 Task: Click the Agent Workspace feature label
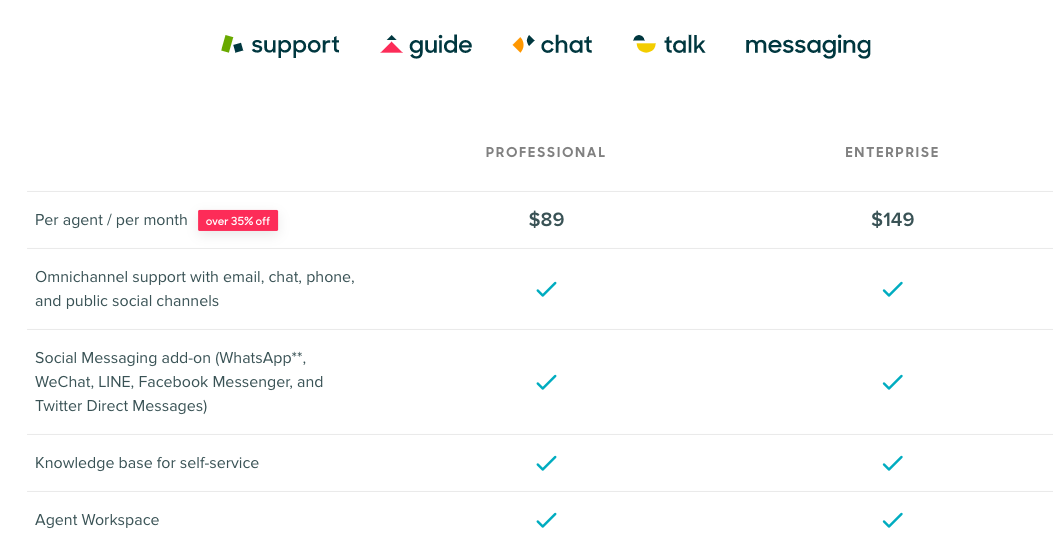(97, 520)
